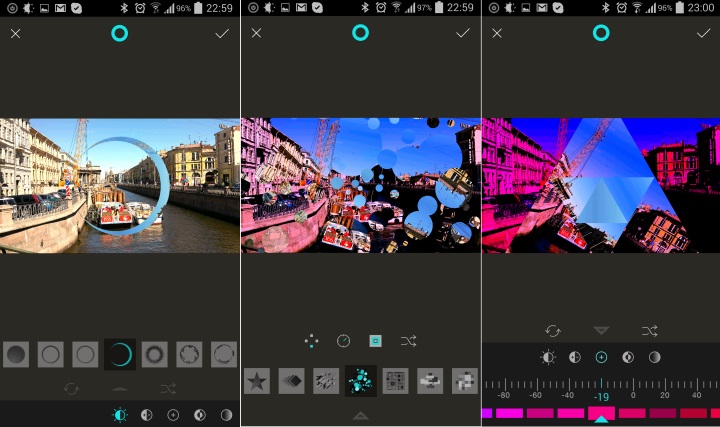Tap the triangle-effect photo on the right screen

(x=601, y=185)
